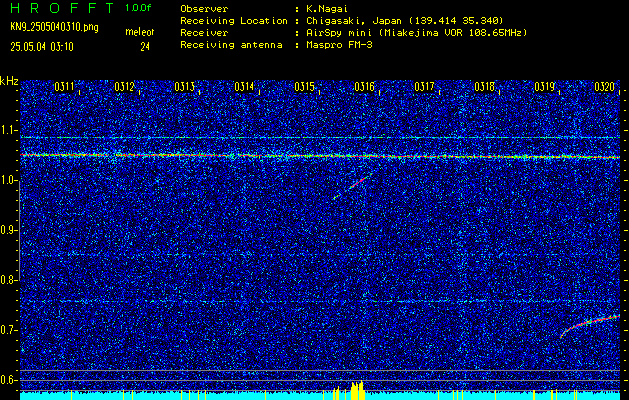
Task: Click the 0.6 kHz axis label
Action: (x=9, y=380)
